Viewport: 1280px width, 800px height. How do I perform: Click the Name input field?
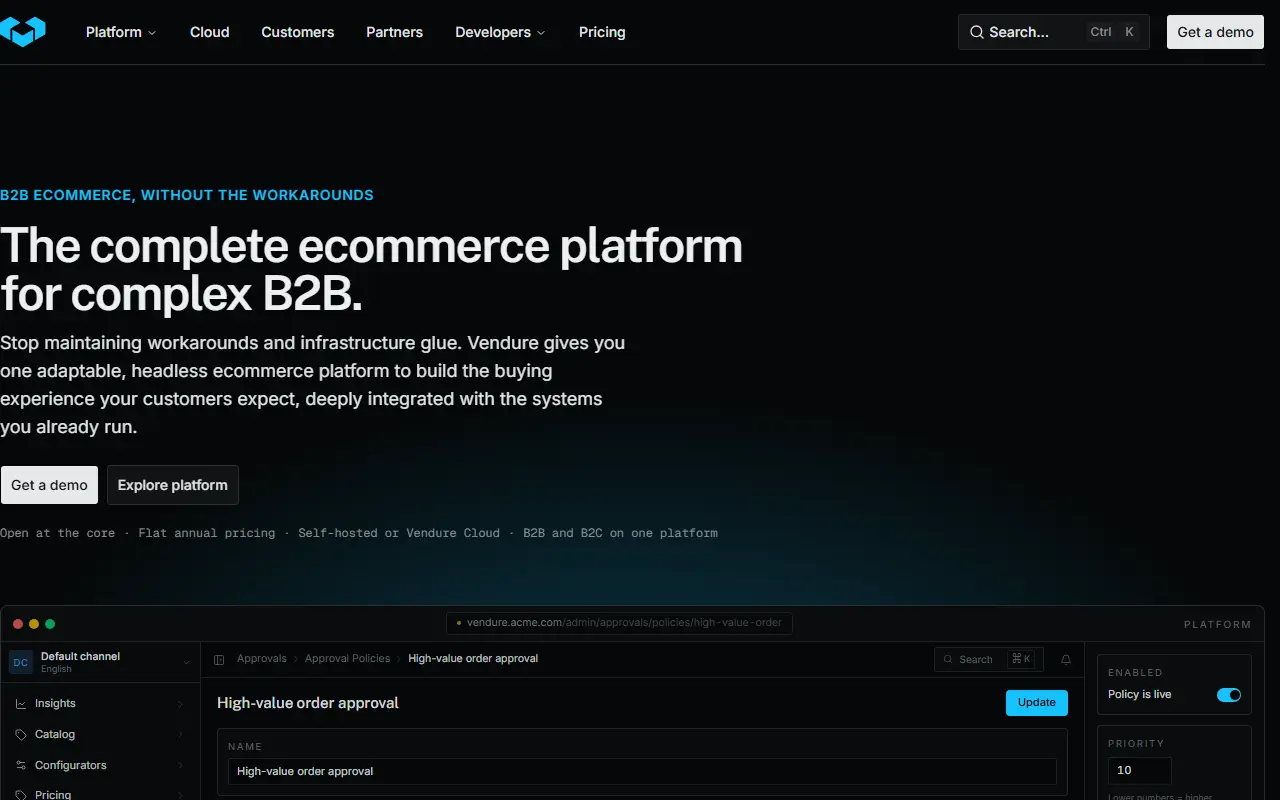click(x=642, y=772)
